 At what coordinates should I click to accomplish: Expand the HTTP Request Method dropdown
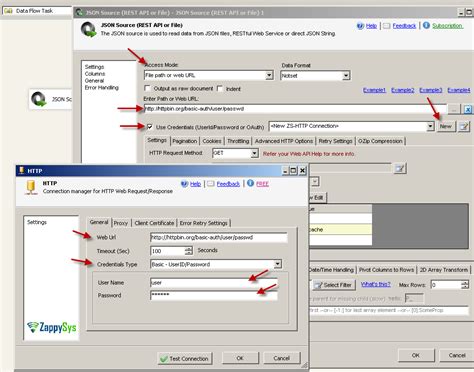(254, 153)
